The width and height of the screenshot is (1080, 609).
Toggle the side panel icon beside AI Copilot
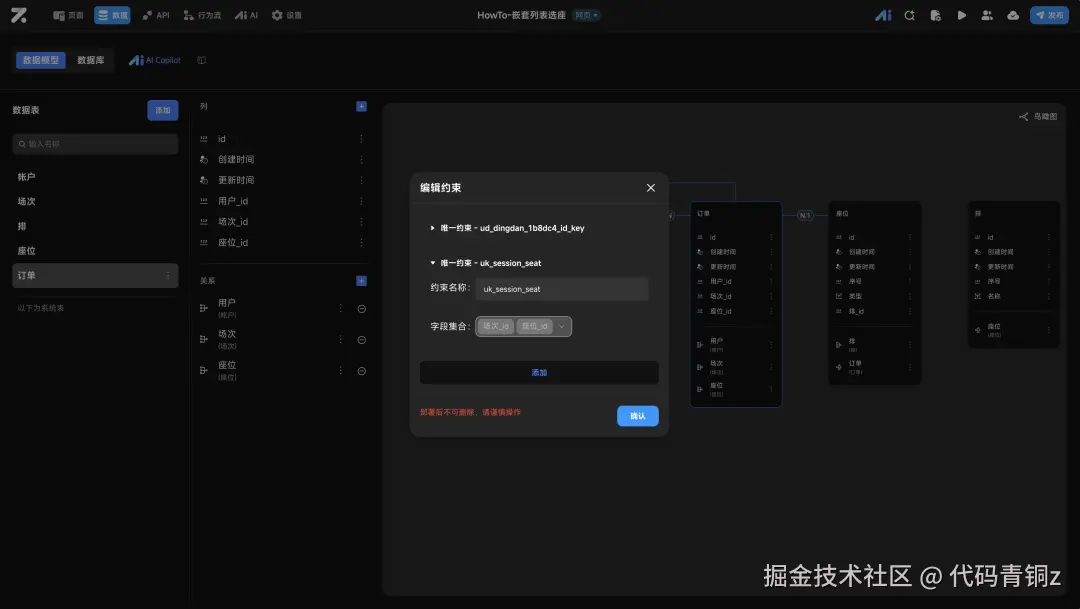[202, 60]
